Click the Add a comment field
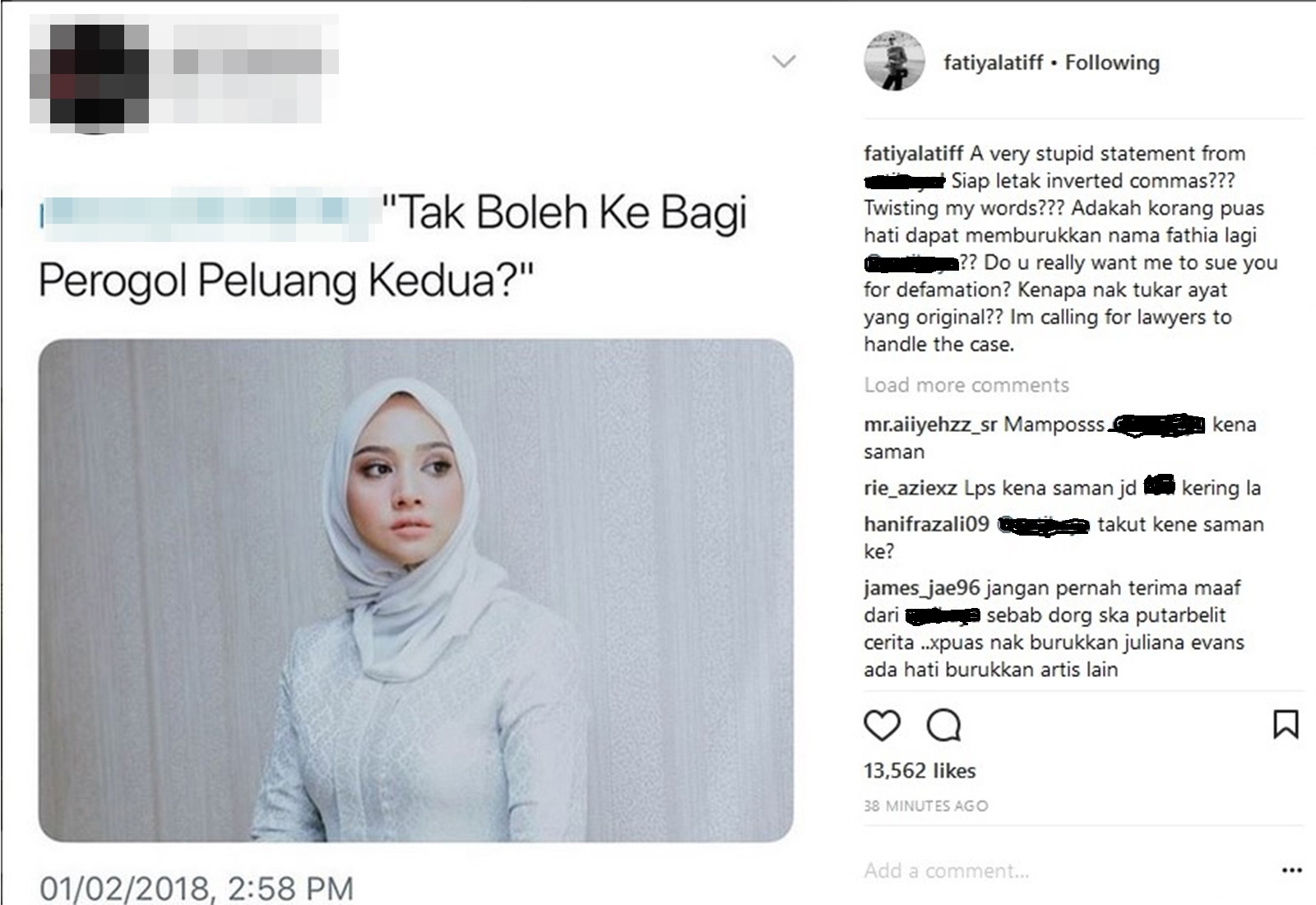Image resolution: width=1316 pixels, height=905 pixels. pos(1061,870)
